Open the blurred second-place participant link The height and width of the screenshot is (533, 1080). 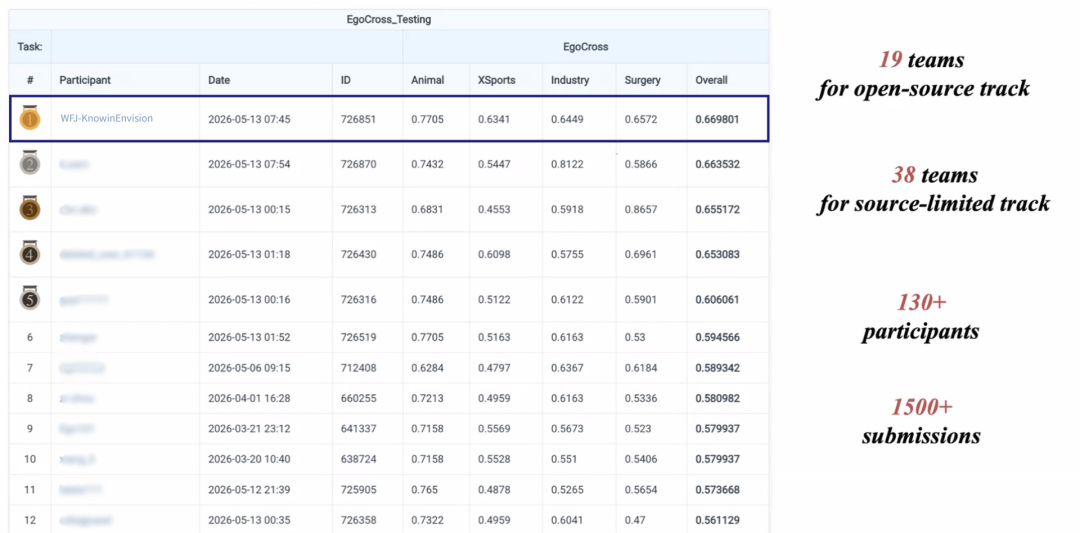pyautogui.click(x=74, y=164)
